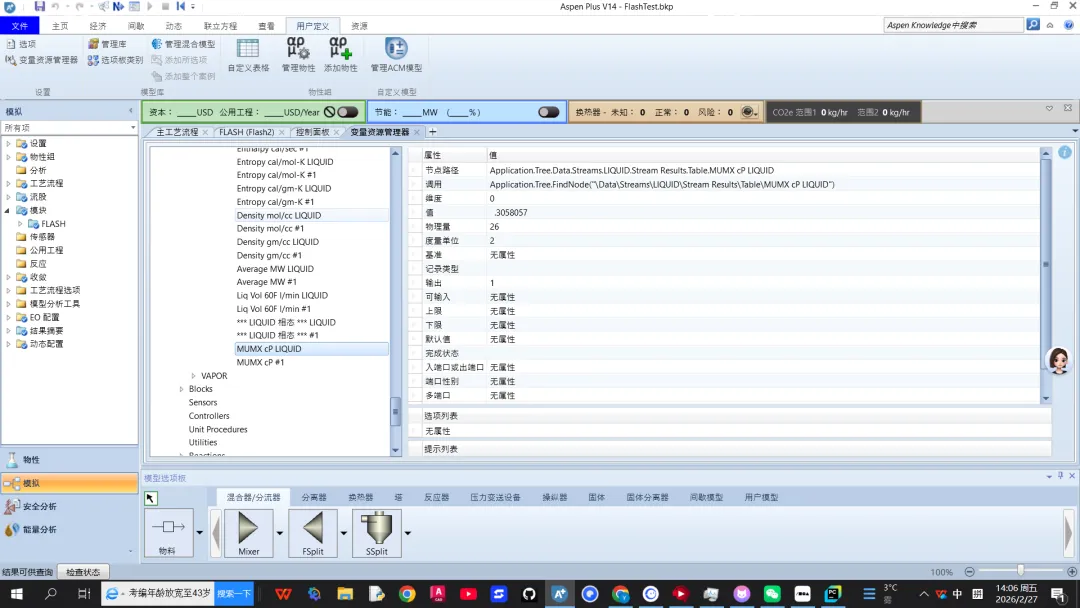The width and height of the screenshot is (1080, 608).
Task: Click the blue info icon at properties panel
Action: point(1065,153)
